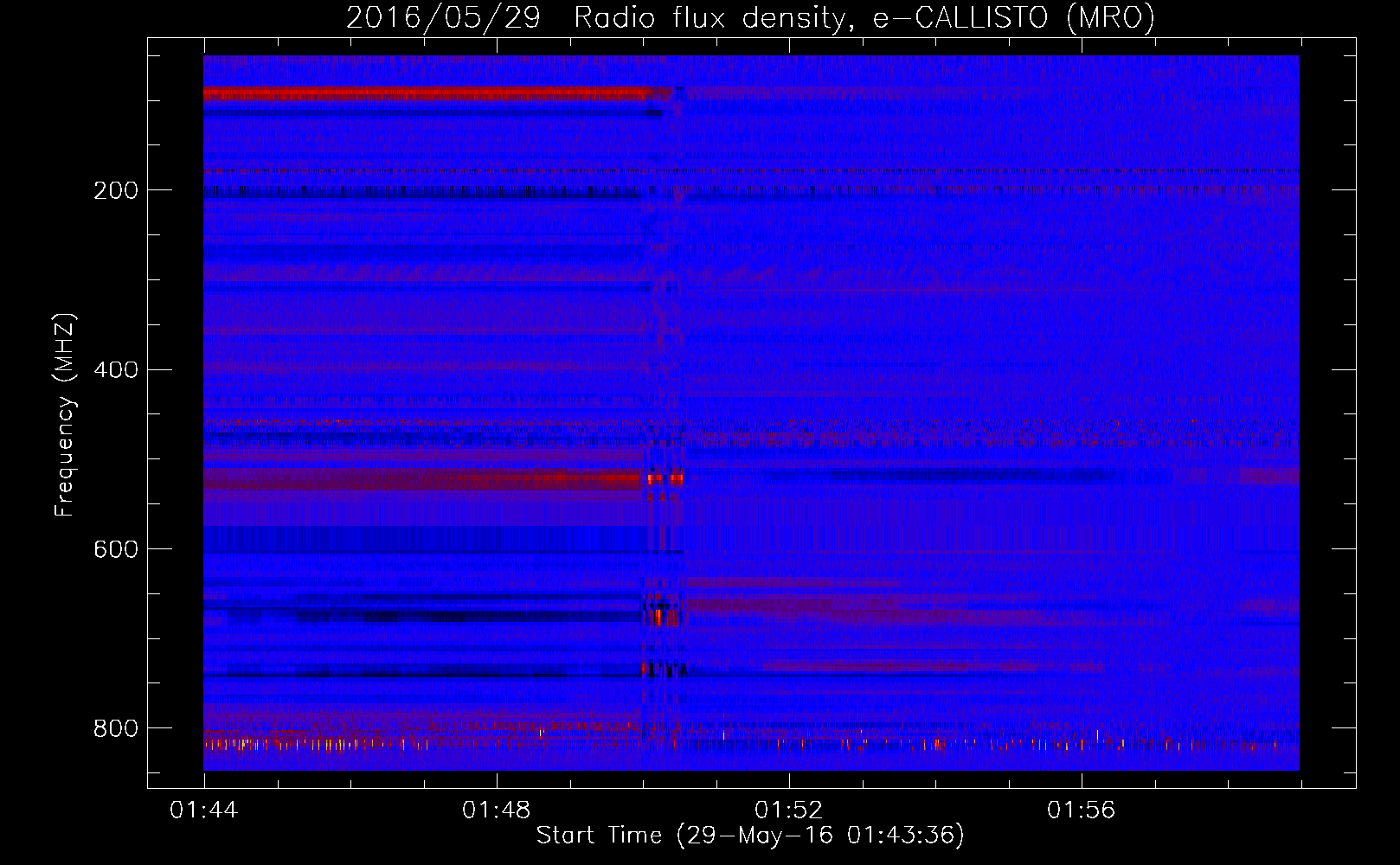Click the "200" frequency tick label
This screenshot has height=865, width=1400.
[116, 190]
